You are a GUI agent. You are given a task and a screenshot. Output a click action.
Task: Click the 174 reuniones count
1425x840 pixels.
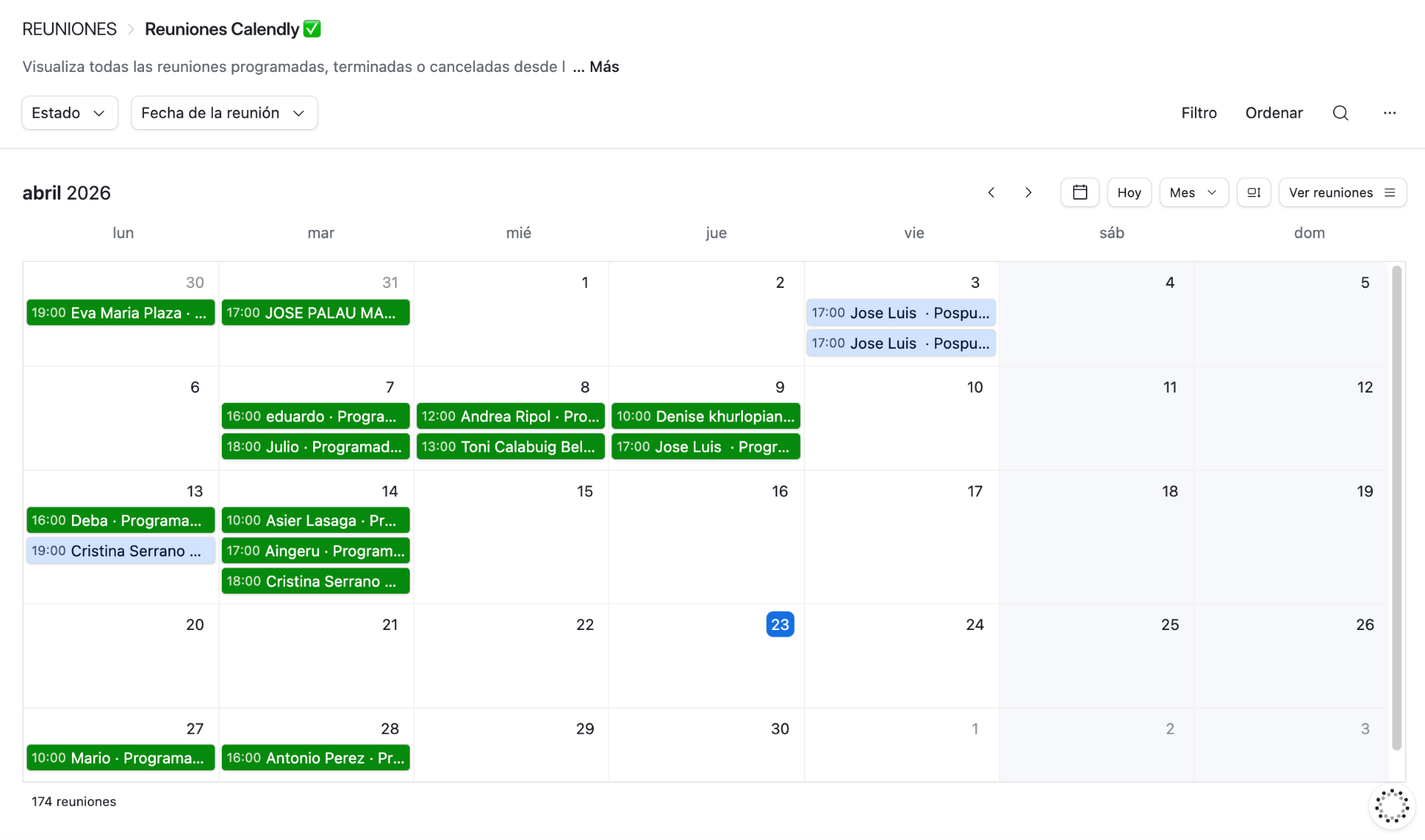click(73, 801)
